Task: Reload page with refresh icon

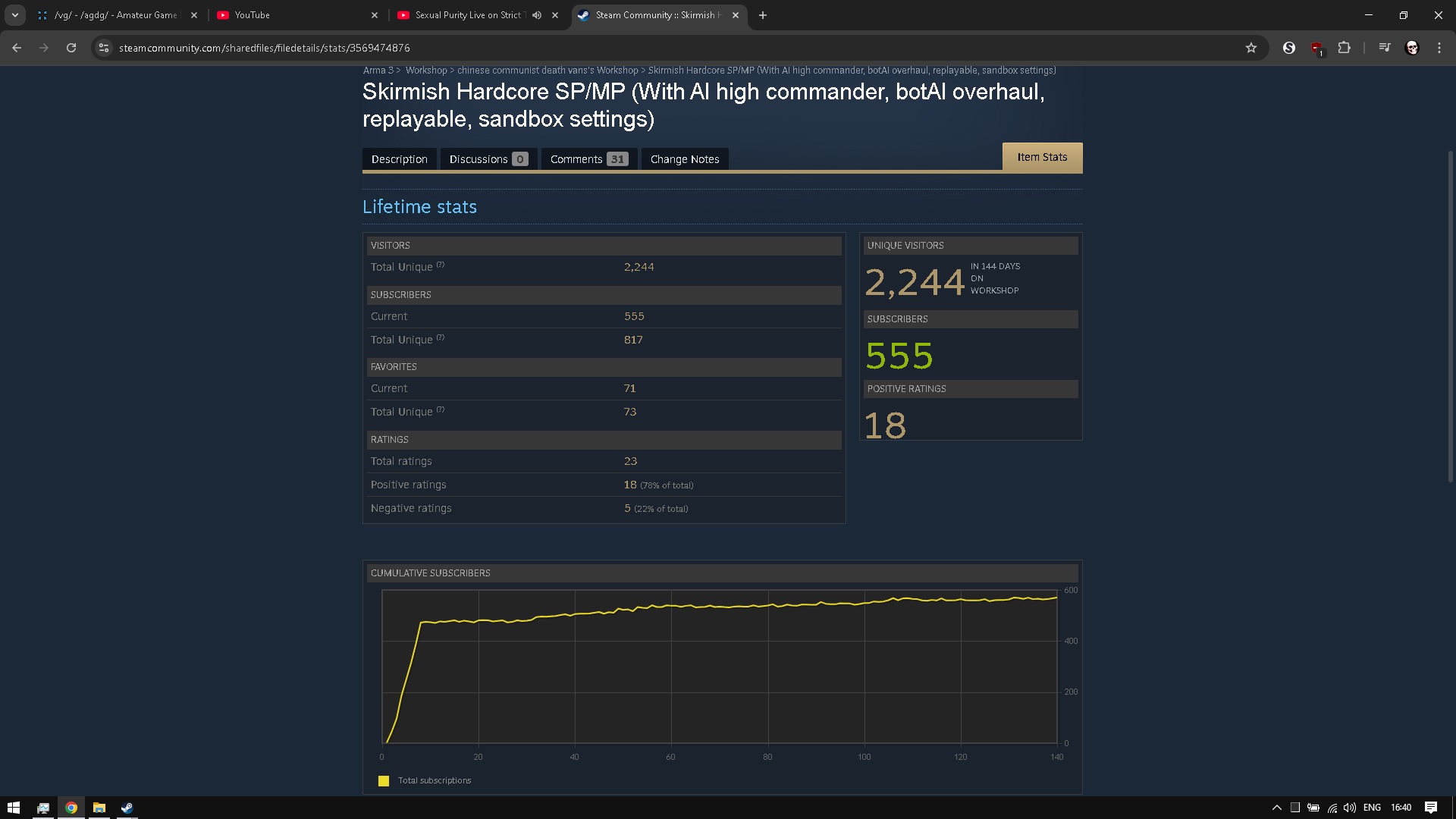Action: pos(71,48)
